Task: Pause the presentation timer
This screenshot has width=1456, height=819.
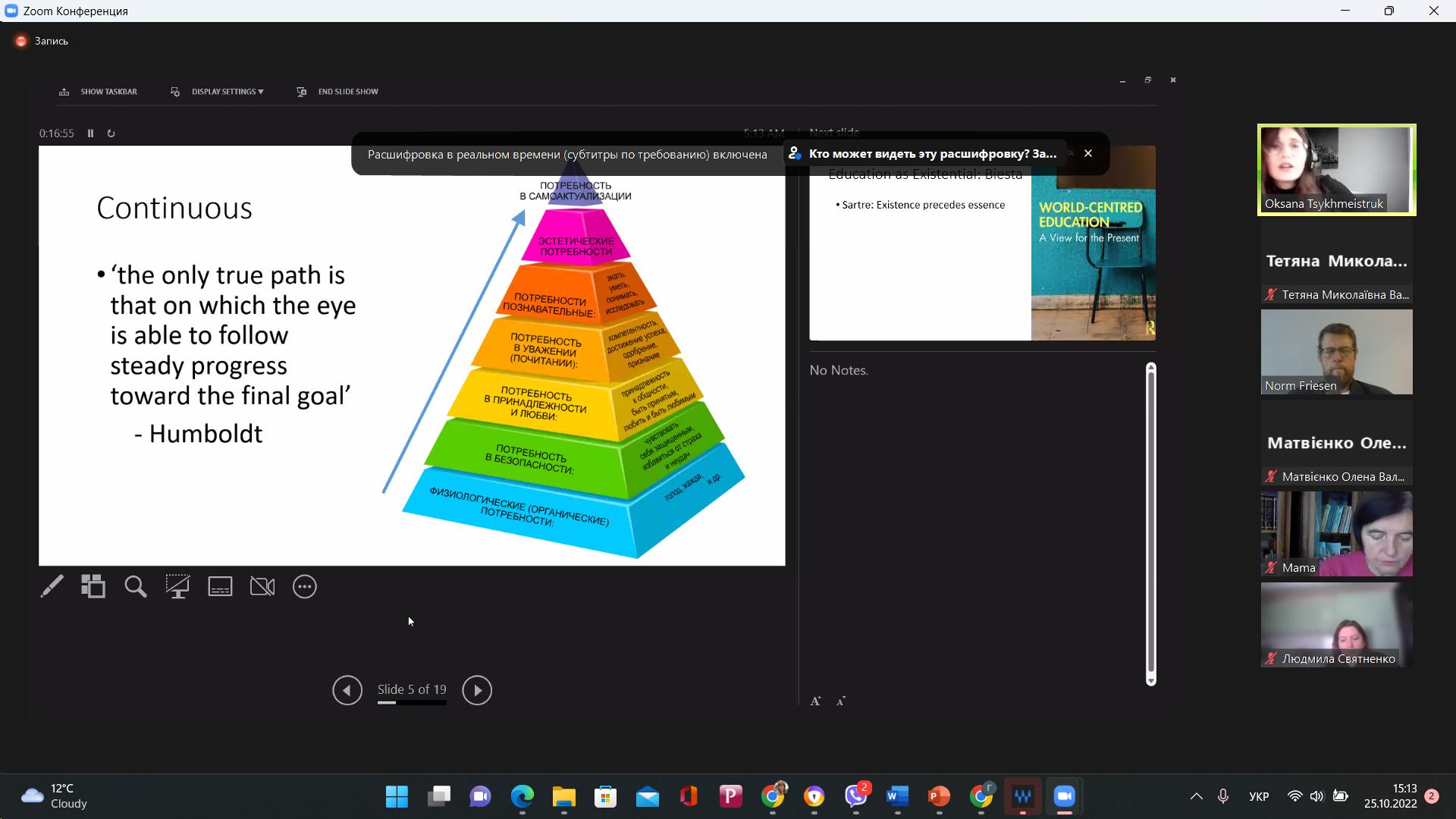Action: (x=90, y=133)
